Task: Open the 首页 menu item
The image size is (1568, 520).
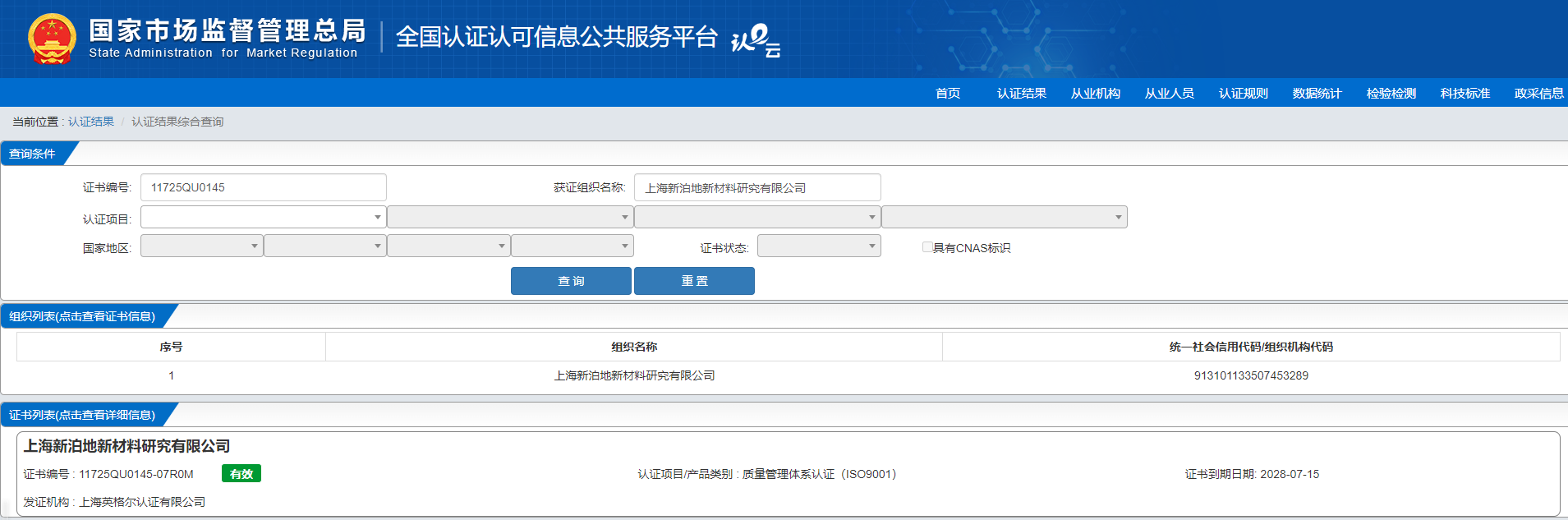Action: [947, 93]
